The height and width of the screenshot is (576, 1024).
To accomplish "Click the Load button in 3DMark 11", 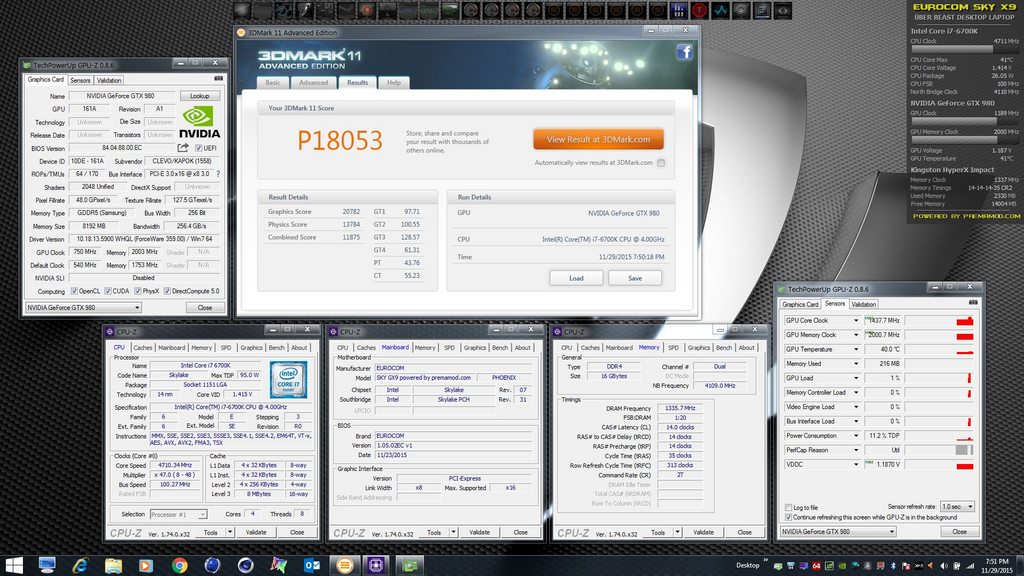I will click(576, 278).
